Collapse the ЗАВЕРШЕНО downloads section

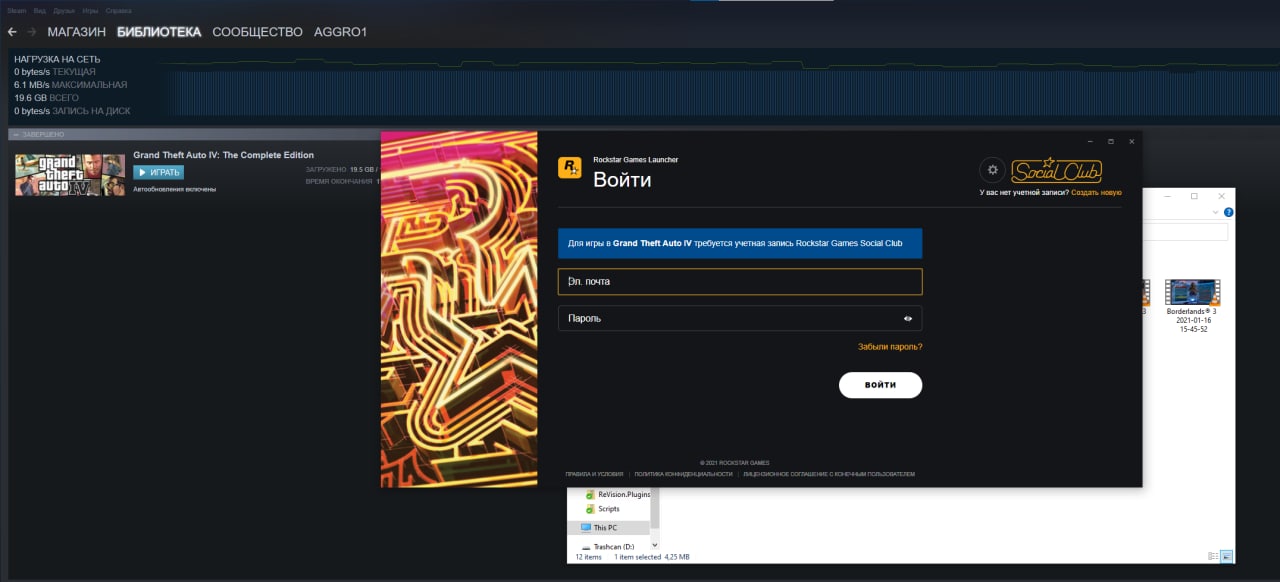(16, 134)
